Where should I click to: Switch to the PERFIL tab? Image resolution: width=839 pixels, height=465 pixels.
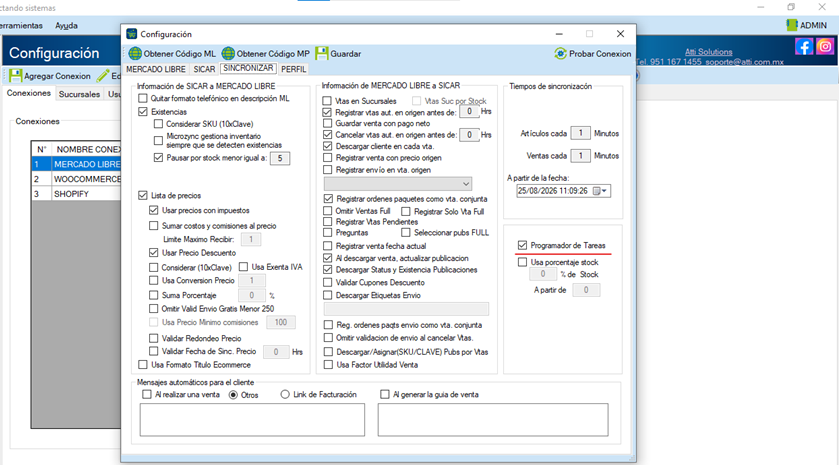click(293, 69)
